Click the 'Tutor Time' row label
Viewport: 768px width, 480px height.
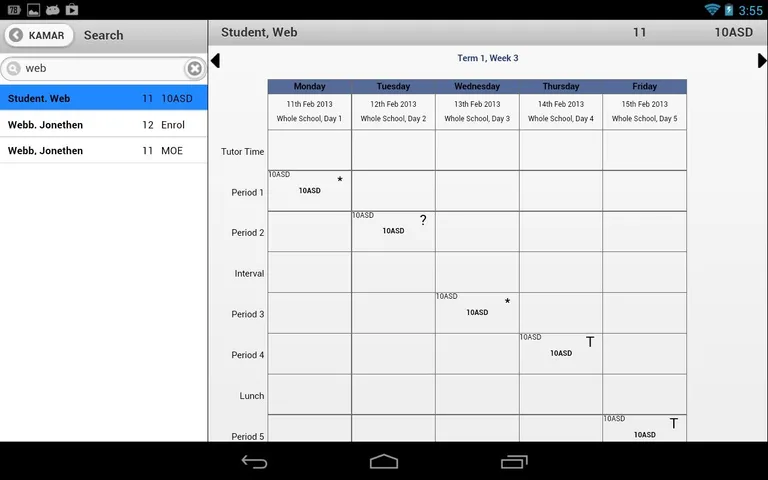coord(242,152)
